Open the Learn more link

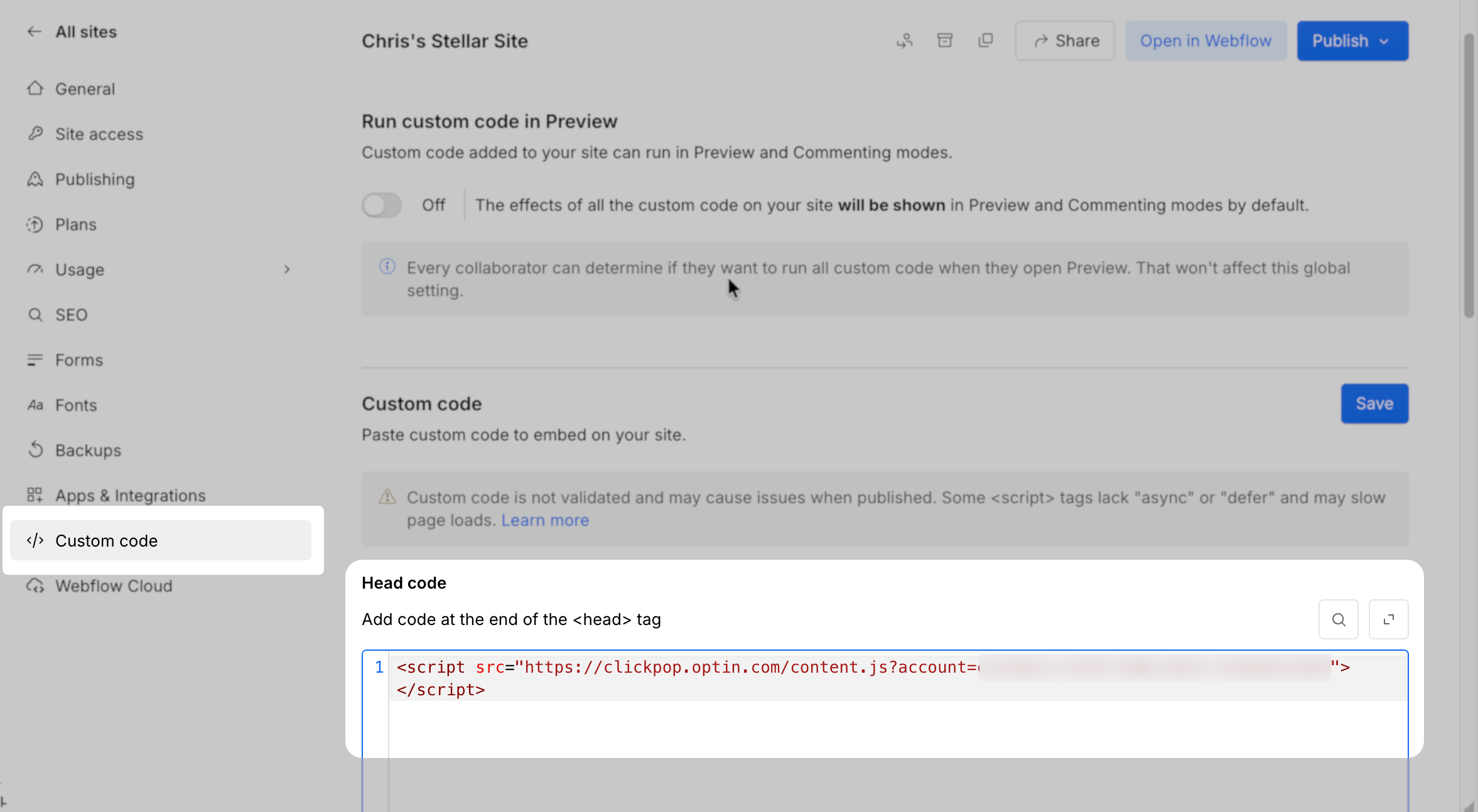point(545,520)
